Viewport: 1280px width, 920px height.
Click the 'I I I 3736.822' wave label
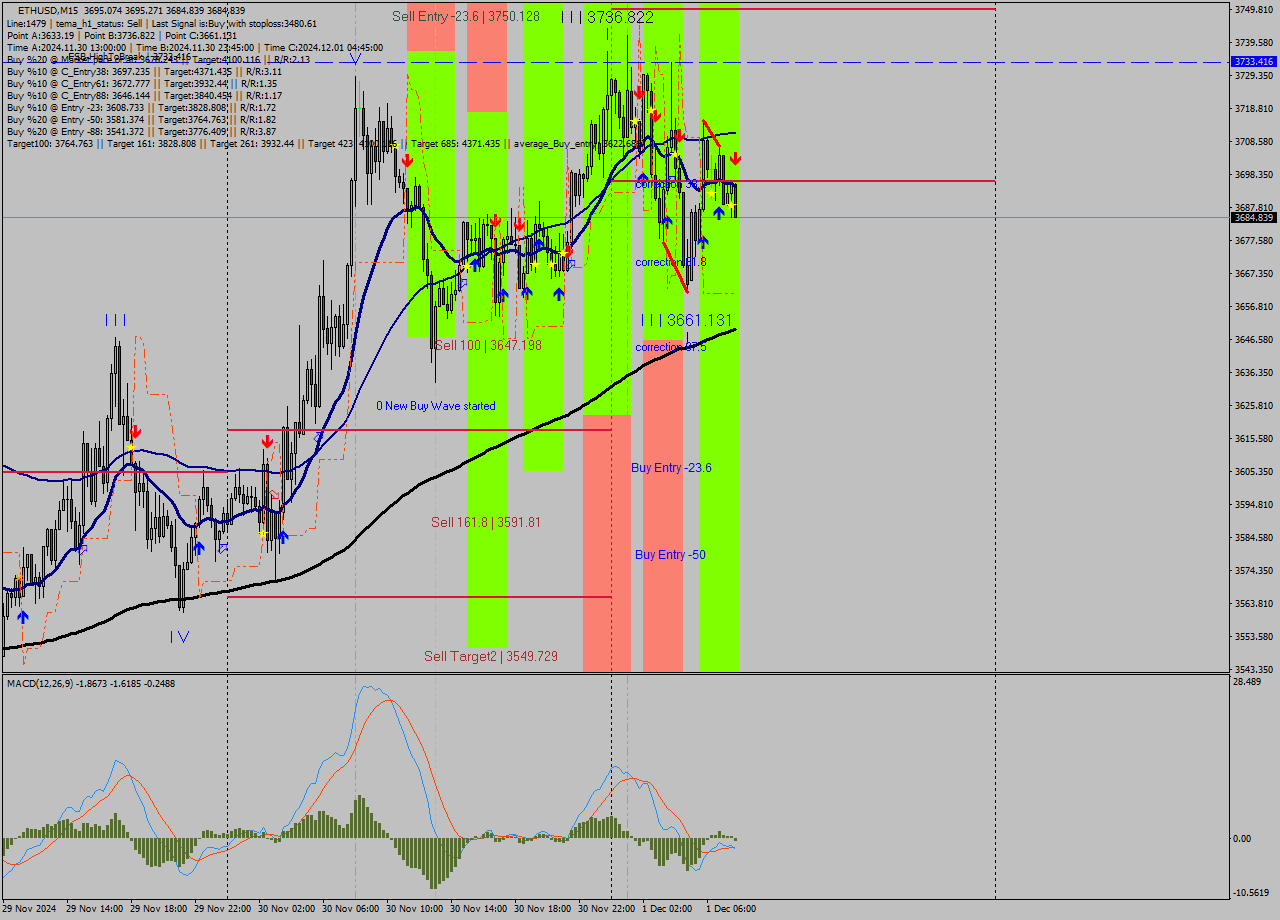click(607, 17)
